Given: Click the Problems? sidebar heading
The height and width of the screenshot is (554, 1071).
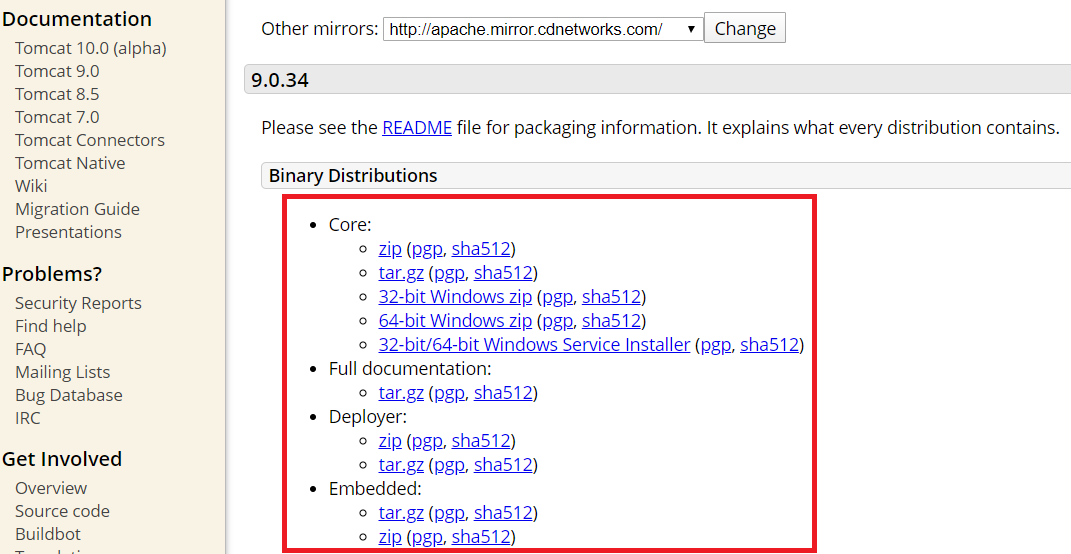Looking at the screenshot, I should 52,274.
